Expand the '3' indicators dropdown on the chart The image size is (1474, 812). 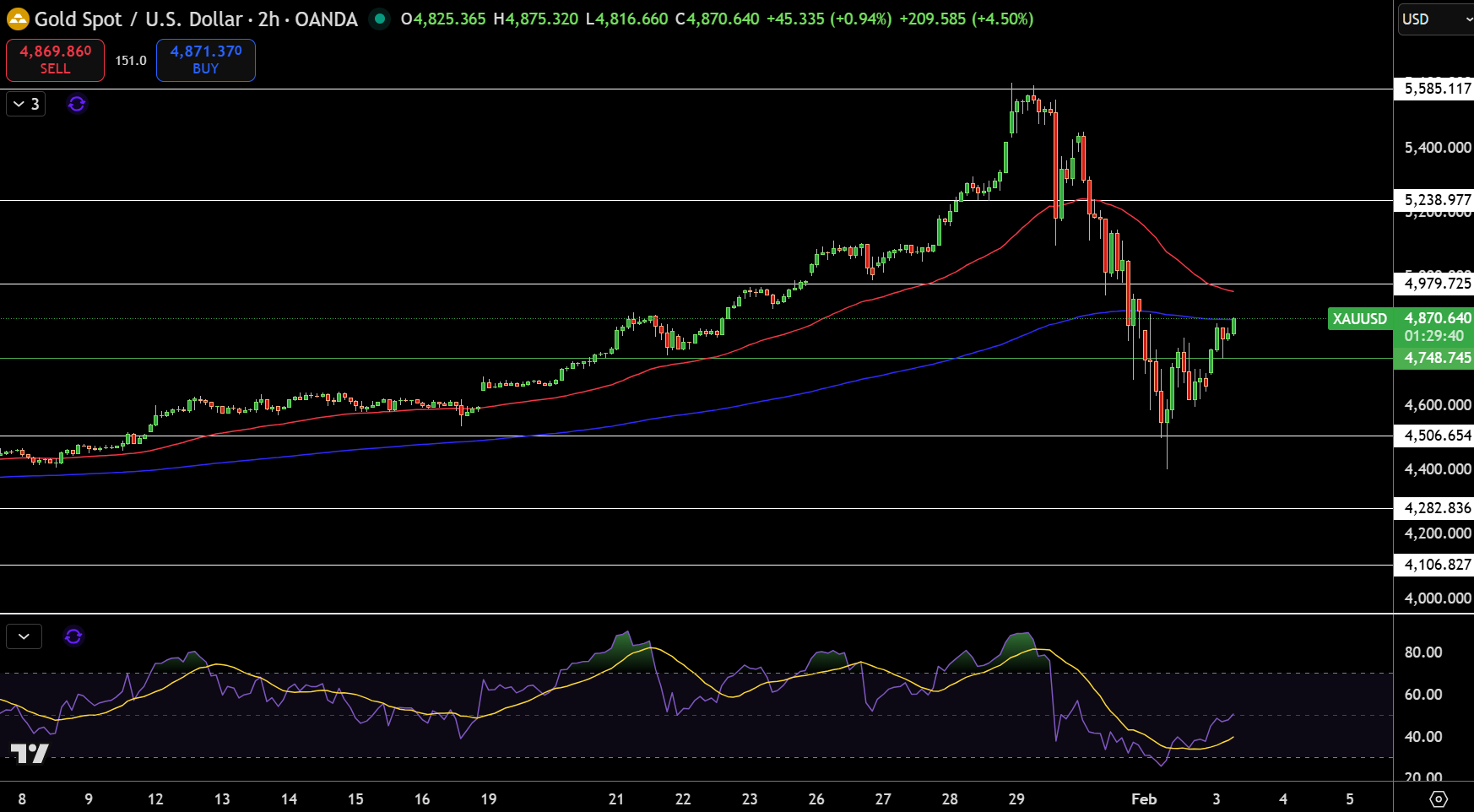(25, 104)
